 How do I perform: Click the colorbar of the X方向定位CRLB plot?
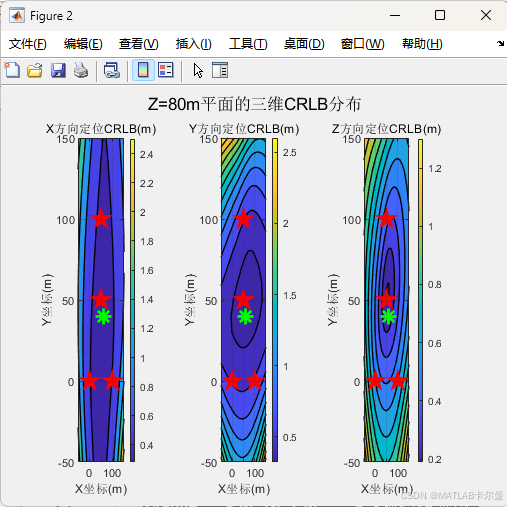[x=132, y=300]
